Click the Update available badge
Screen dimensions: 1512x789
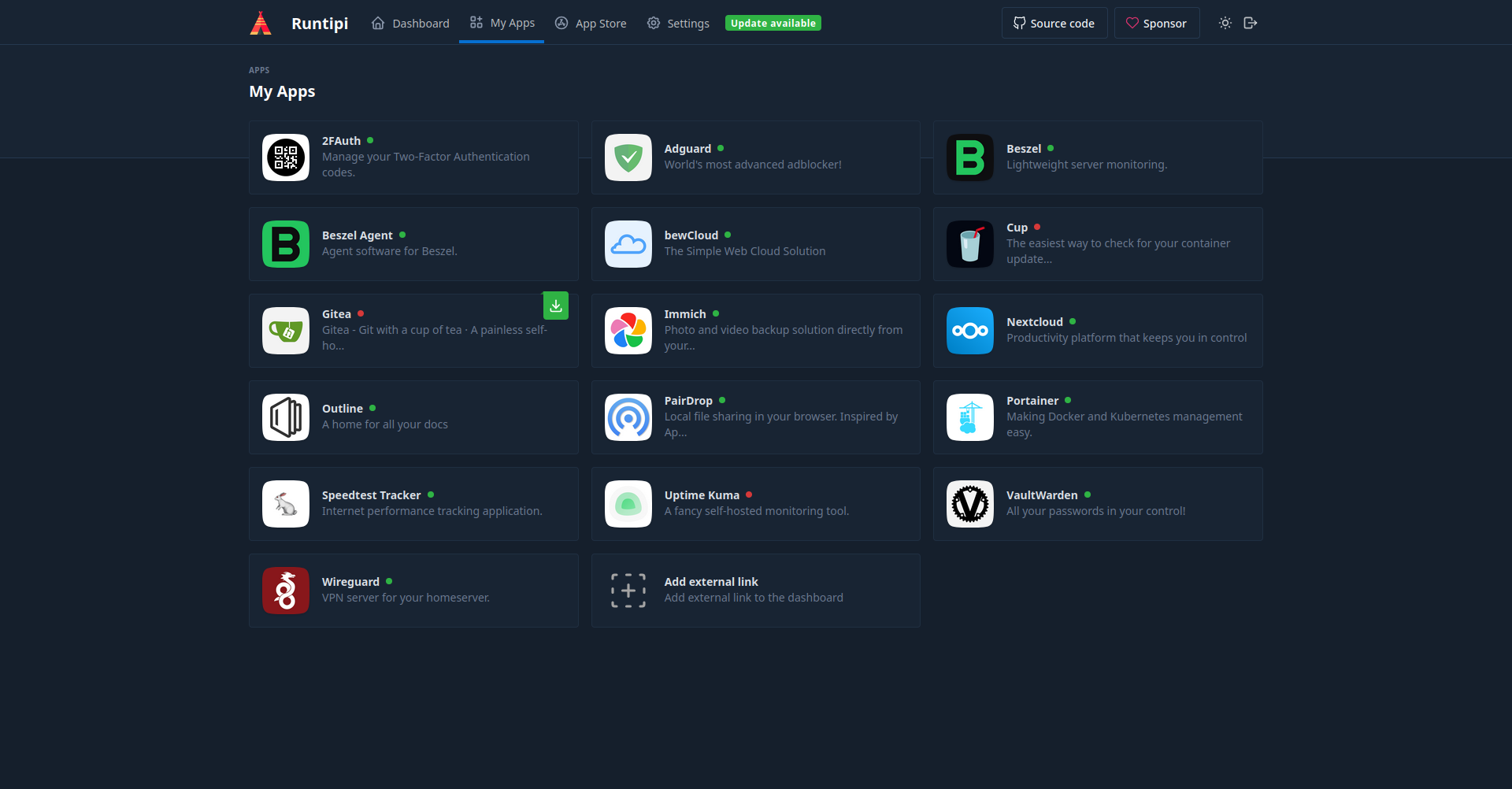[x=773, y=23]
